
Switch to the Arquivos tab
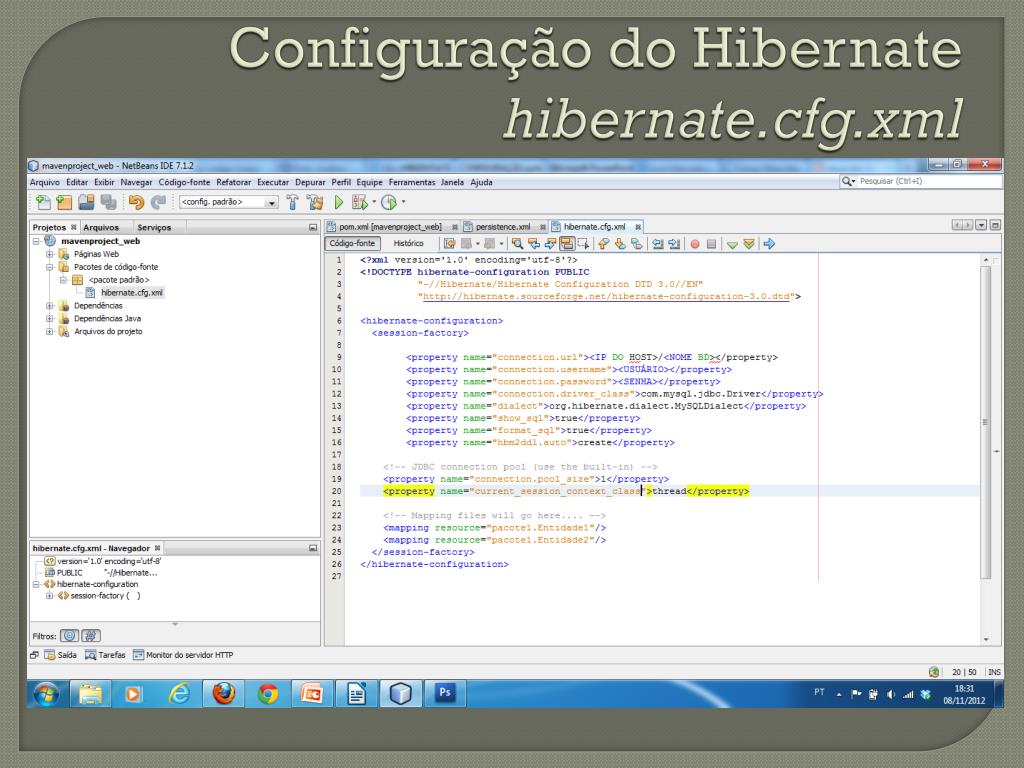[101, 227]
